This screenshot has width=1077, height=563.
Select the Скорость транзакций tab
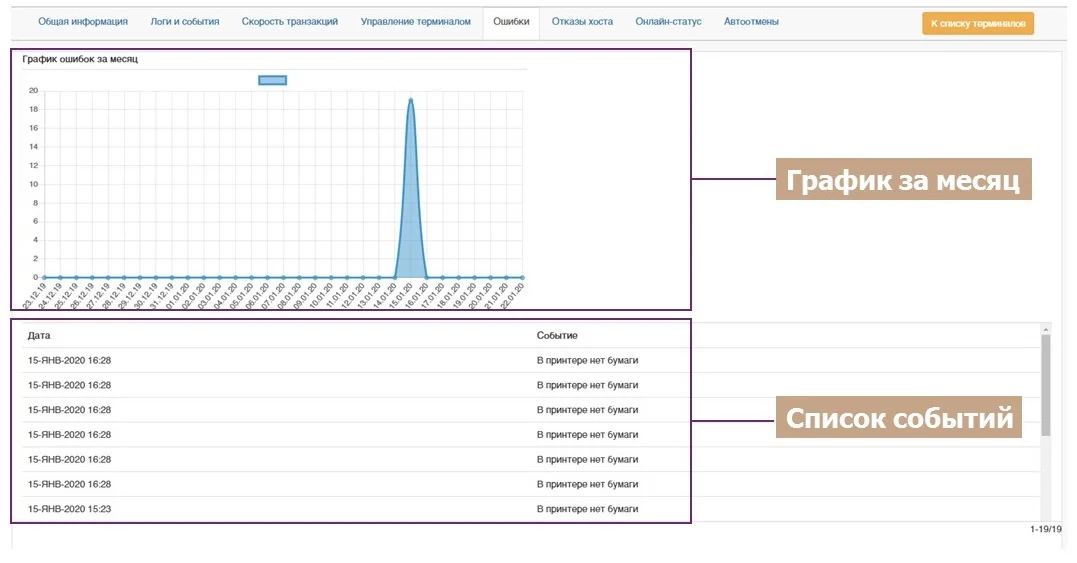[290, 22]
